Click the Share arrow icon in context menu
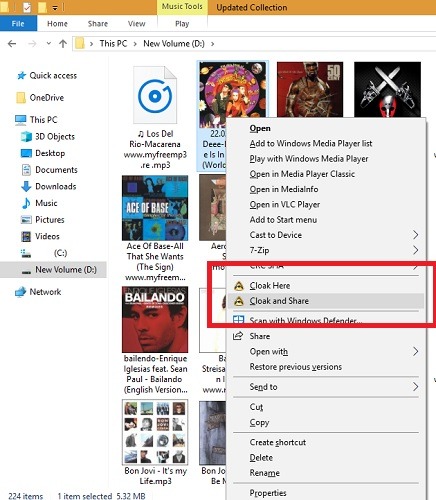This screenshot has width=436, height=500. click(238, 336)
